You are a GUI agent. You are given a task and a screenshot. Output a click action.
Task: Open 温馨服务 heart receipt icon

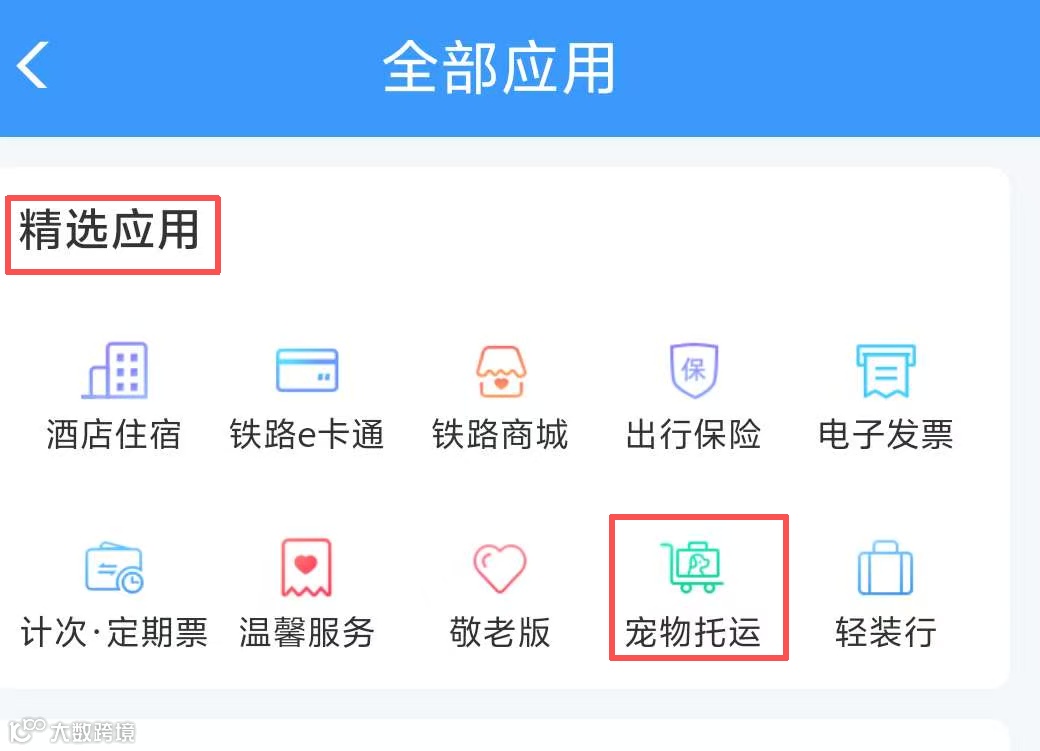[306, 567]
